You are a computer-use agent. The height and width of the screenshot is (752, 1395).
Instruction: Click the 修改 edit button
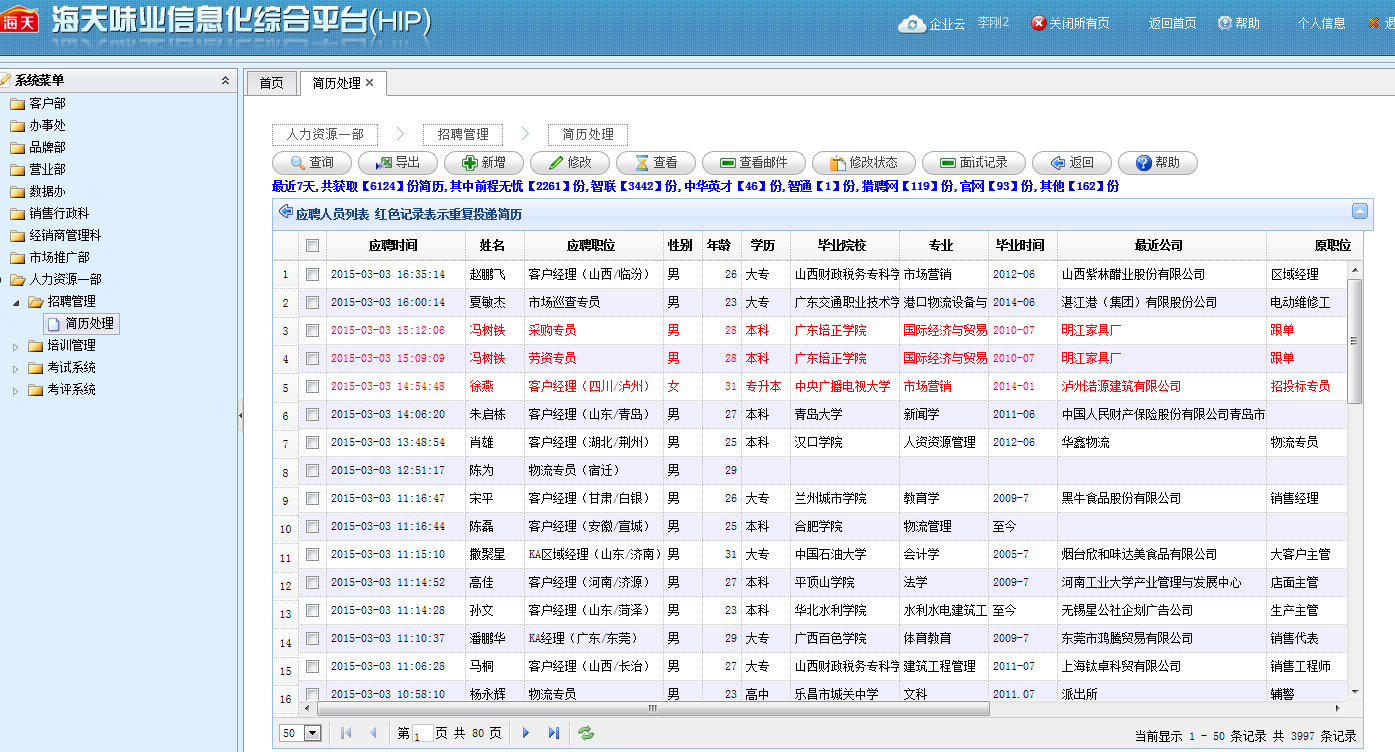point(569,162)
